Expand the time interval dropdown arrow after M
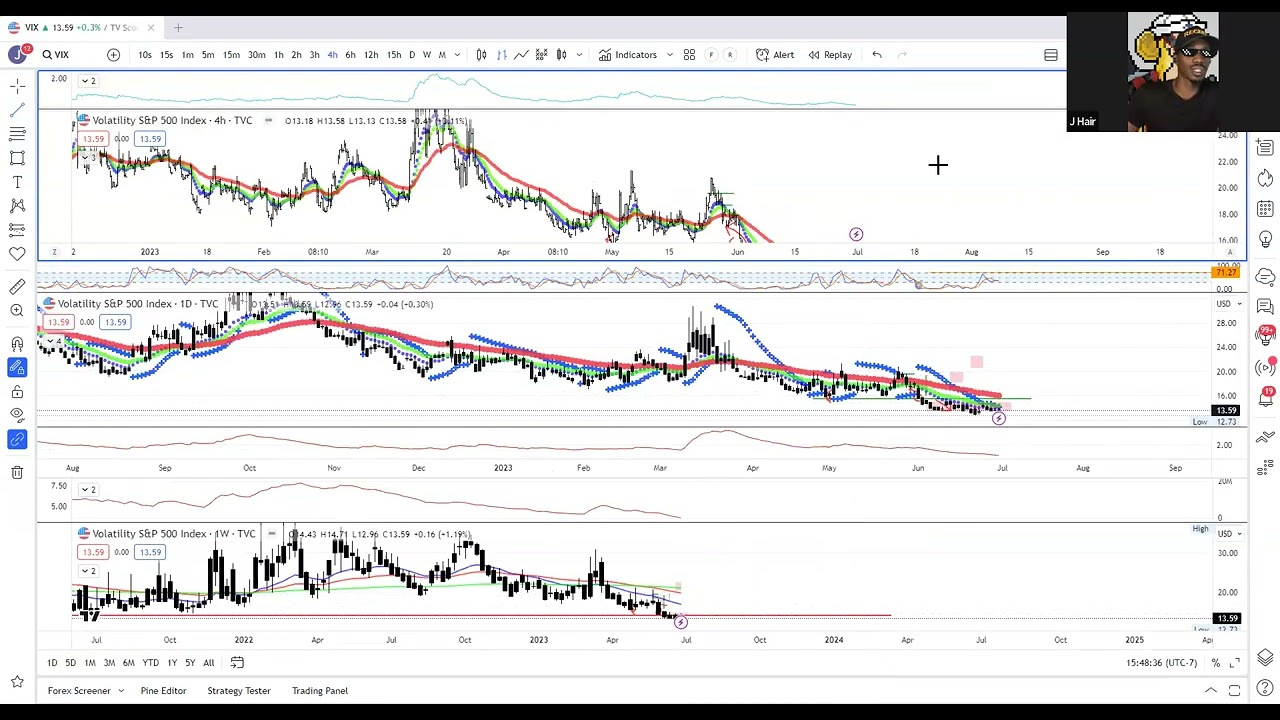The height and width of the screenshot is (720, 1280). (x=458, y=55)
